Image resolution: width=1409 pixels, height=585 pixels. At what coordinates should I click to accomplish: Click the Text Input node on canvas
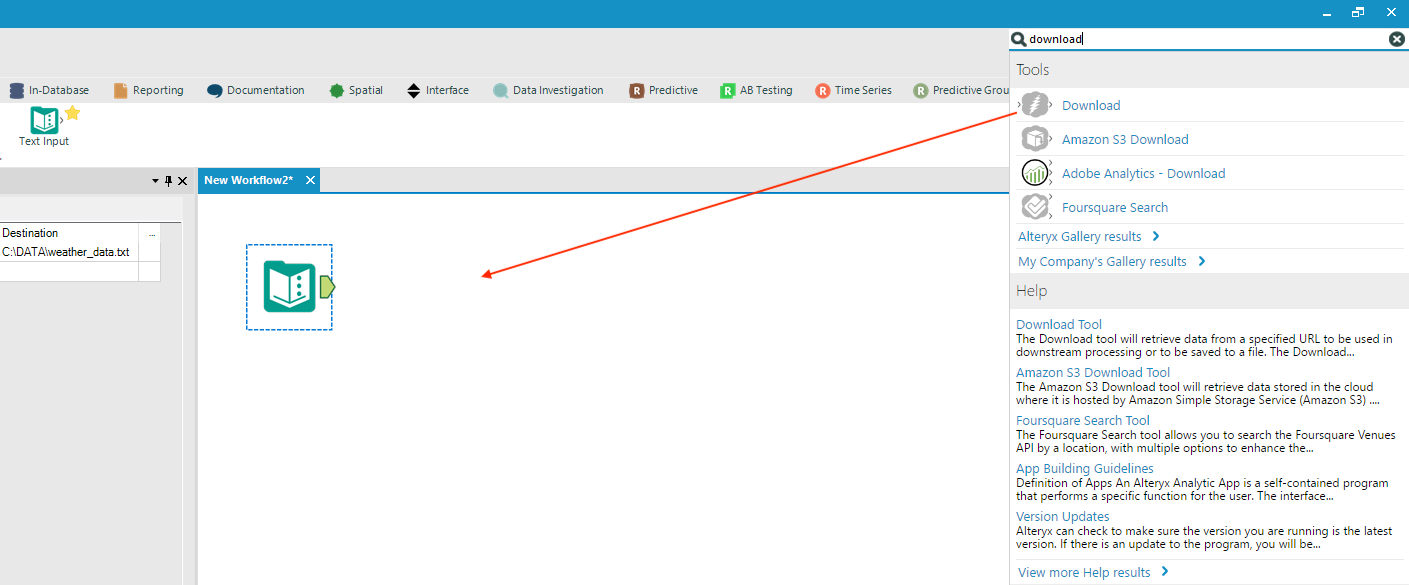tap(289, 287)
